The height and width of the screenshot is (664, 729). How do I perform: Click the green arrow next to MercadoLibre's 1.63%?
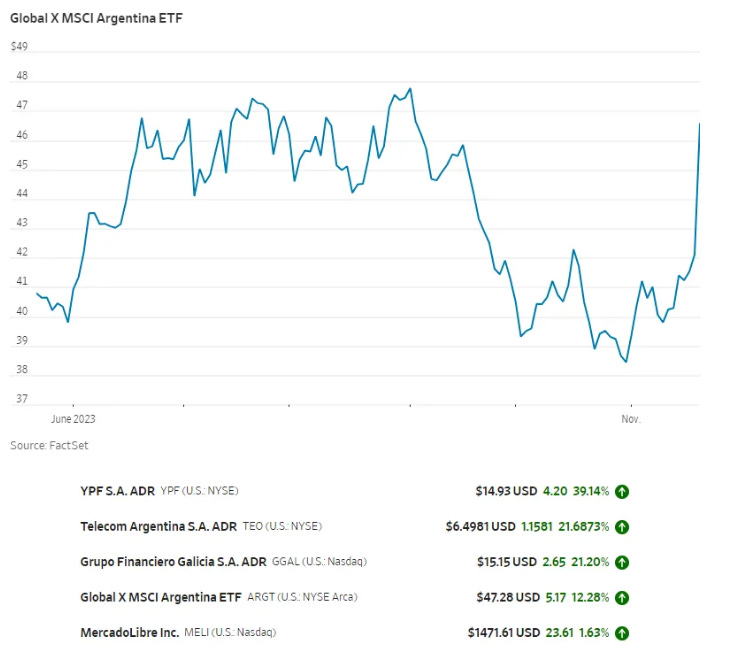(622, 633)
